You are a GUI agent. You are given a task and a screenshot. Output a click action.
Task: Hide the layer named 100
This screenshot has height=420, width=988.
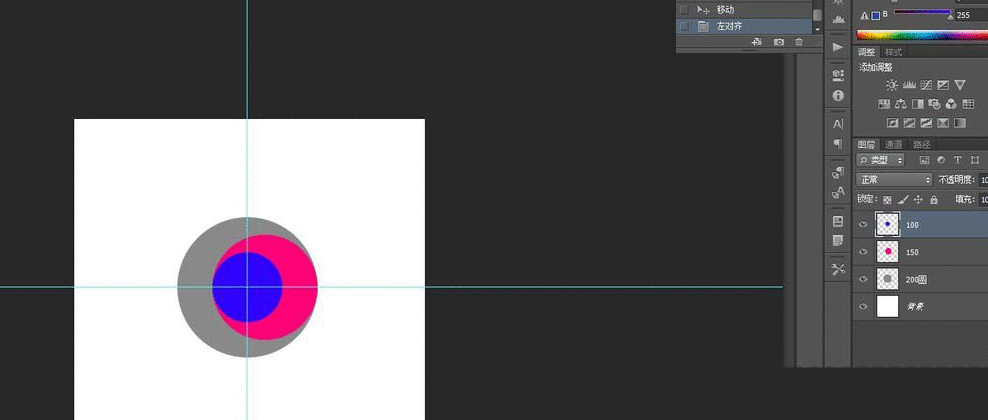(x=863, y=225)
